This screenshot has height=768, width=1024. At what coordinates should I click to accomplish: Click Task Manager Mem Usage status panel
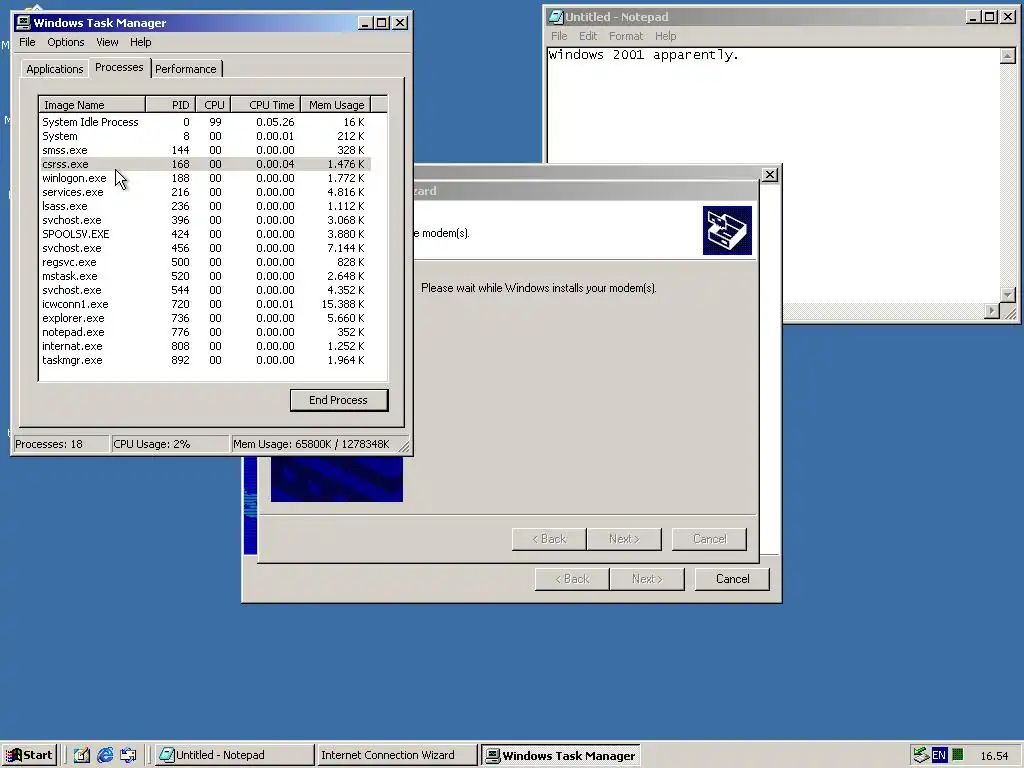tap(319, 444)
